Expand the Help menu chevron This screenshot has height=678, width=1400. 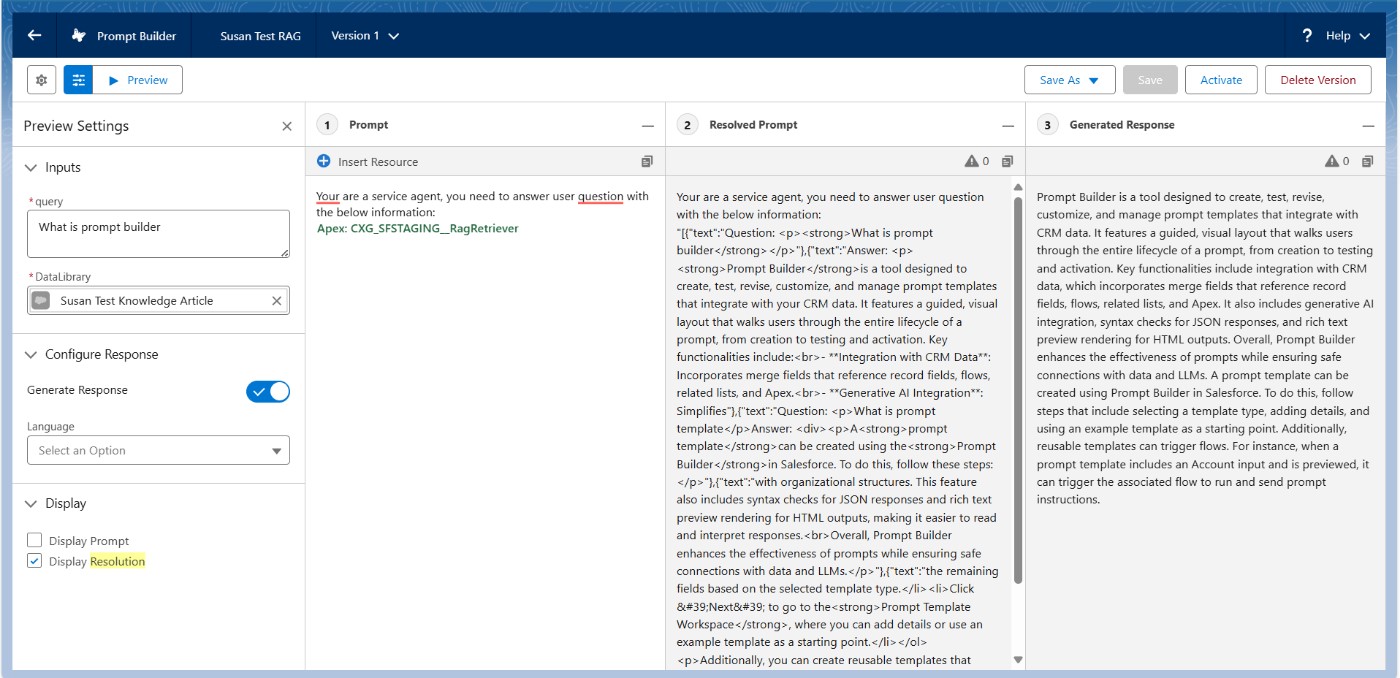tap(1365, 36)
